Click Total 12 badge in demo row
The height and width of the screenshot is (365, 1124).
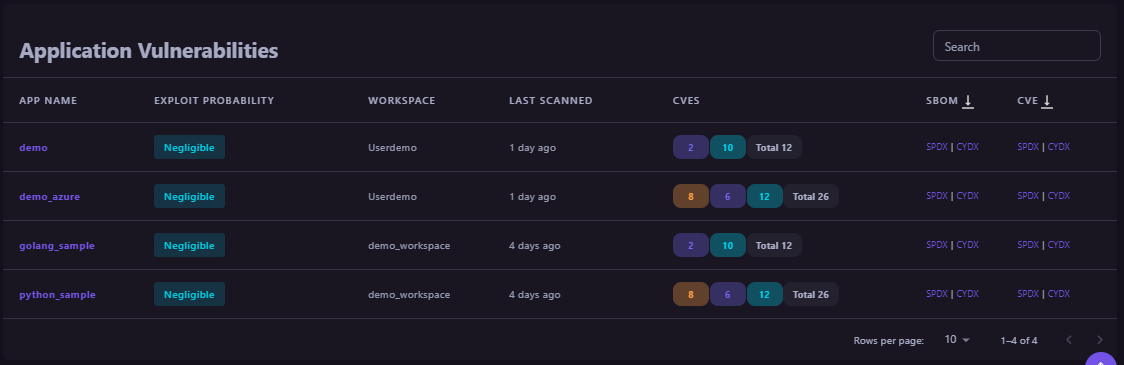(774, 148)
